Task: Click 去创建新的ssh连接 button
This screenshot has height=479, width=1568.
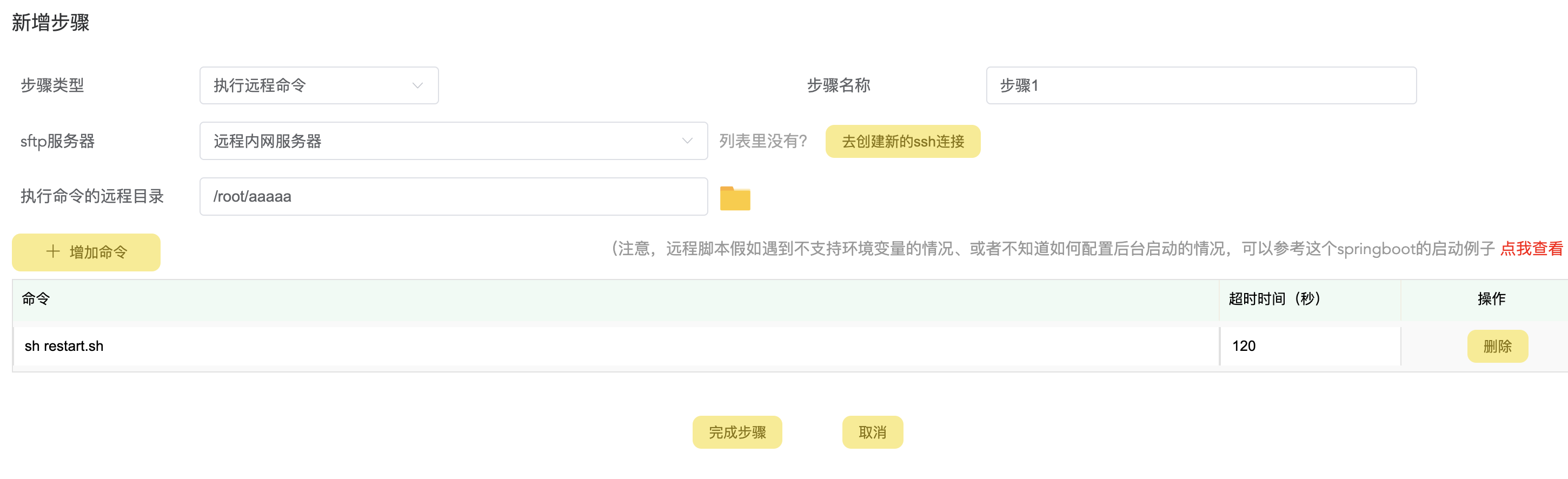Action: (x=902, y=142)
